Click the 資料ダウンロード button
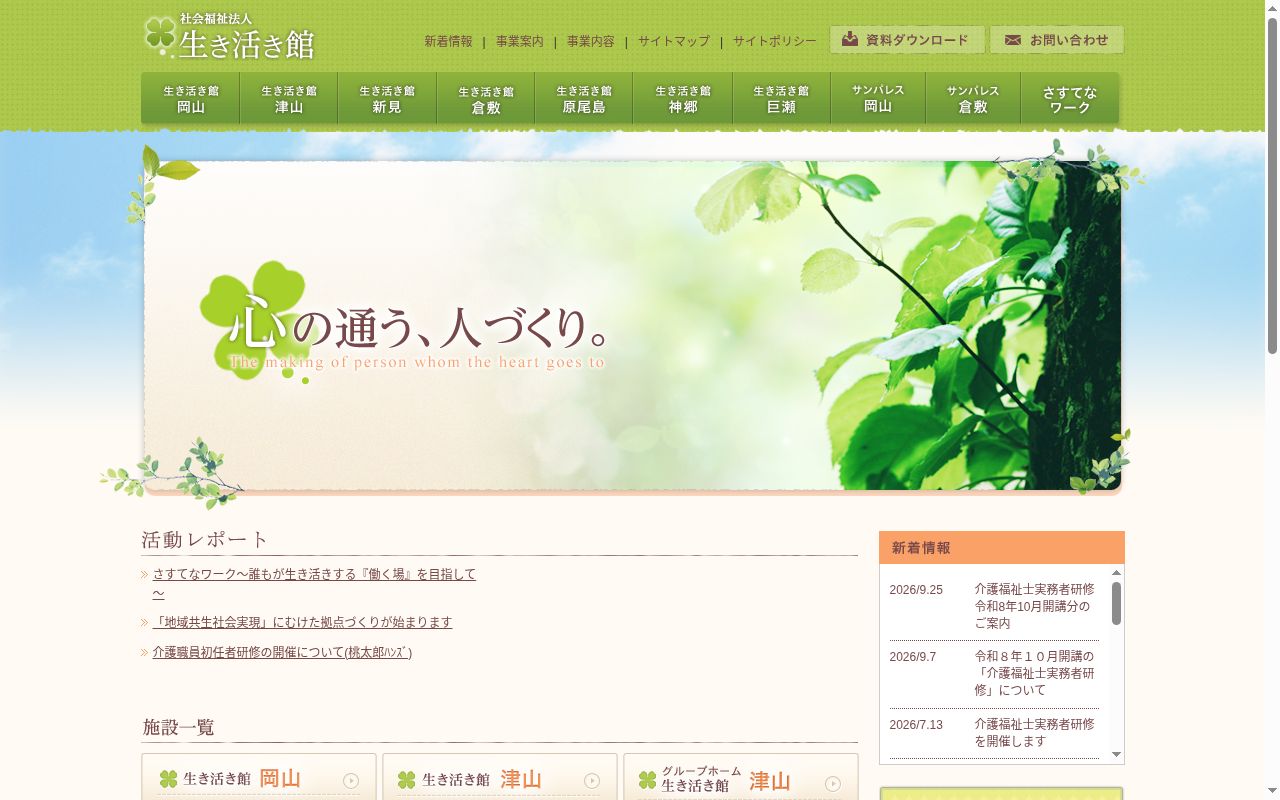This screenshot has width=1280, height=800. 907,40
